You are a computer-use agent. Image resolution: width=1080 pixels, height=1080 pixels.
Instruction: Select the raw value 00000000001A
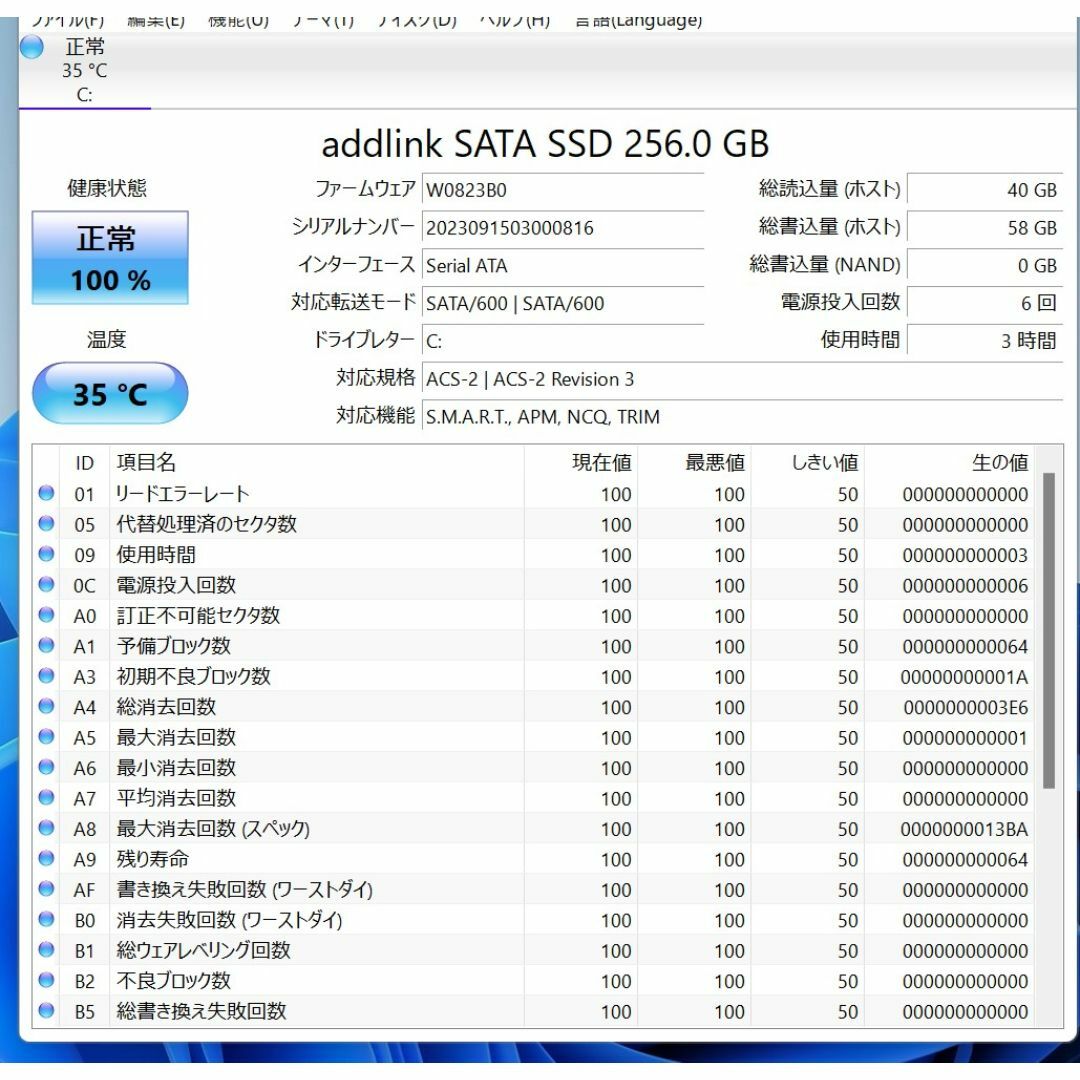pos(964,677)
